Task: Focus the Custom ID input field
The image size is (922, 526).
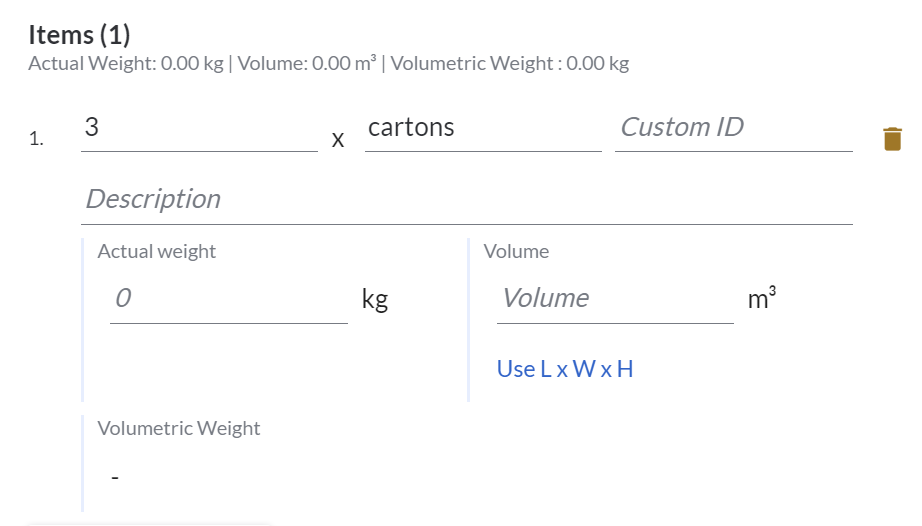Action: pos(733,129)
